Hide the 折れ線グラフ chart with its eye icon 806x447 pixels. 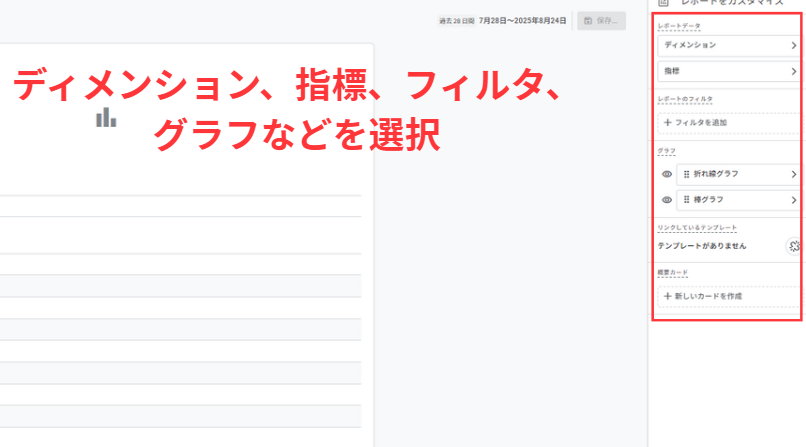pyautogui.click(x=666, y=174)
